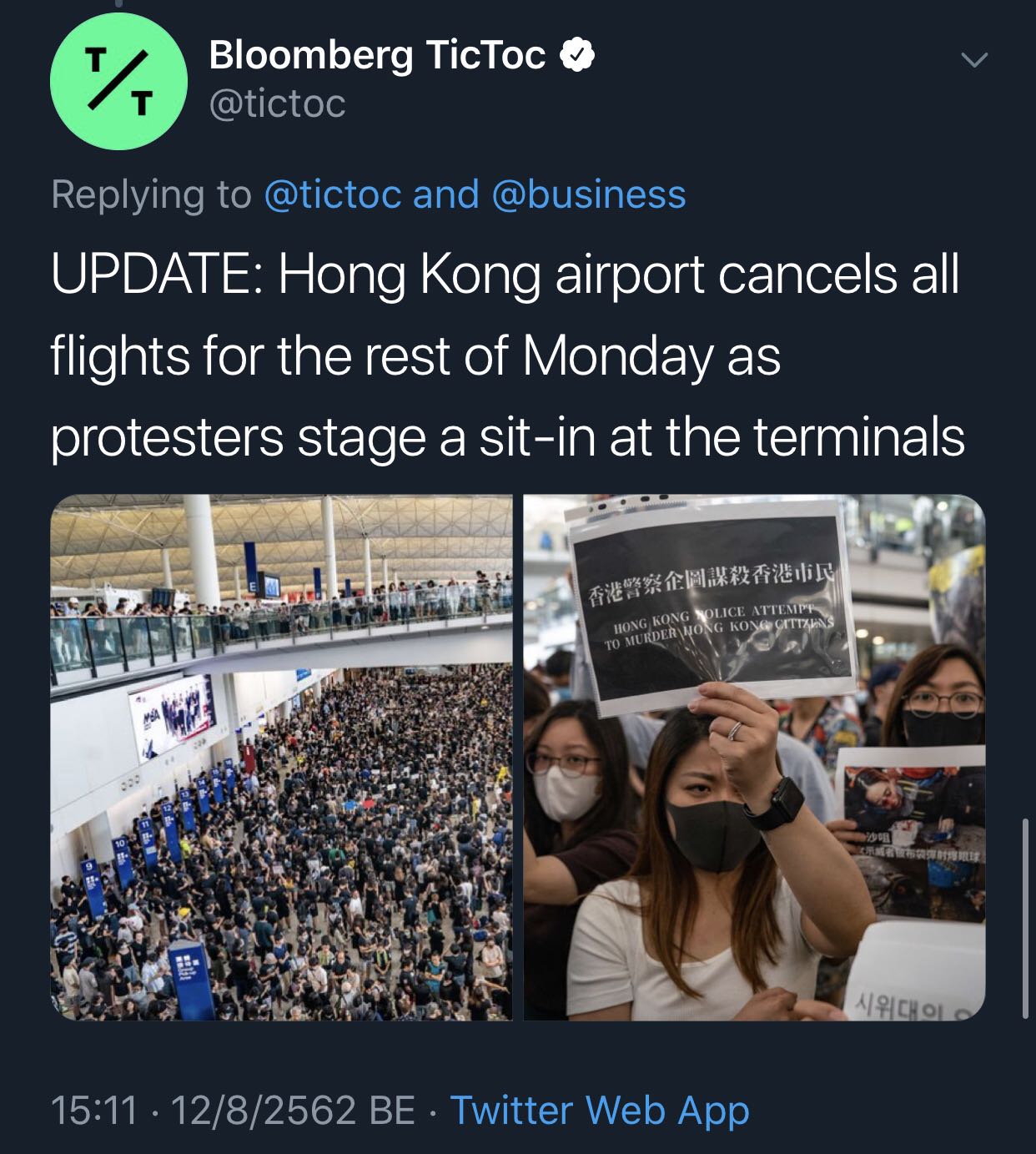Click the verified badge next to Bloomberg TicToc
Image resolution: width=1036 pixels, height=1154 pixels.
tap(576, 56)
